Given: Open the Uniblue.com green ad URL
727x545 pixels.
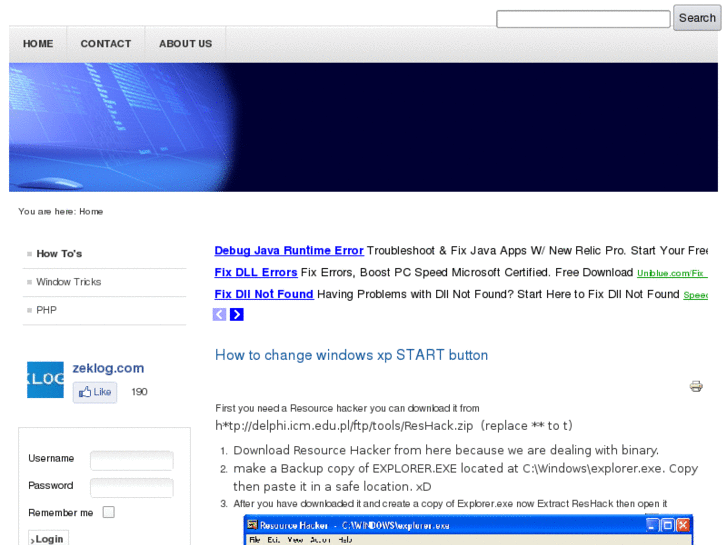Looking at the screenshot, I should tap(672, 273).
